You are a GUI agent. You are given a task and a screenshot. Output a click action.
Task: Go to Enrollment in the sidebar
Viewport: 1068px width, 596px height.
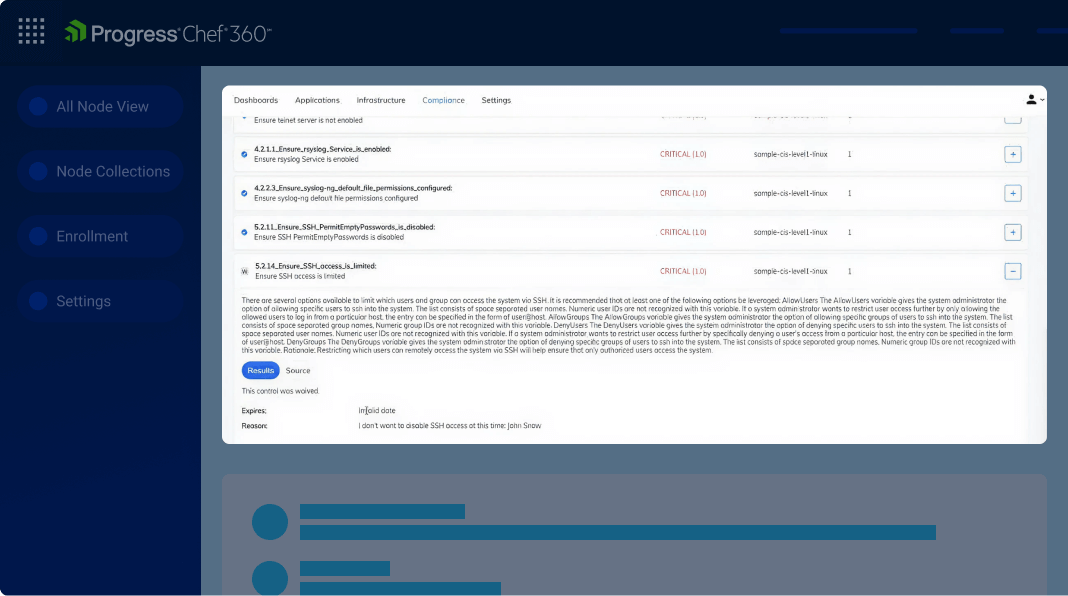(92, 237)
